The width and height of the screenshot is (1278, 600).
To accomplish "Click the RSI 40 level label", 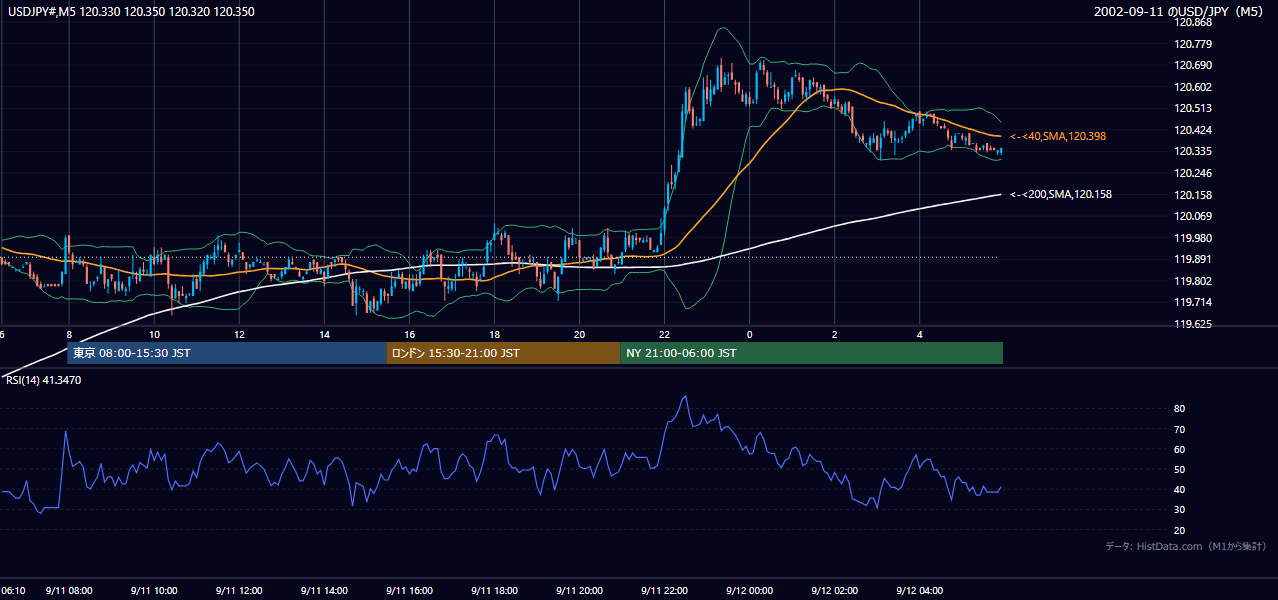I will (1179, 490).
